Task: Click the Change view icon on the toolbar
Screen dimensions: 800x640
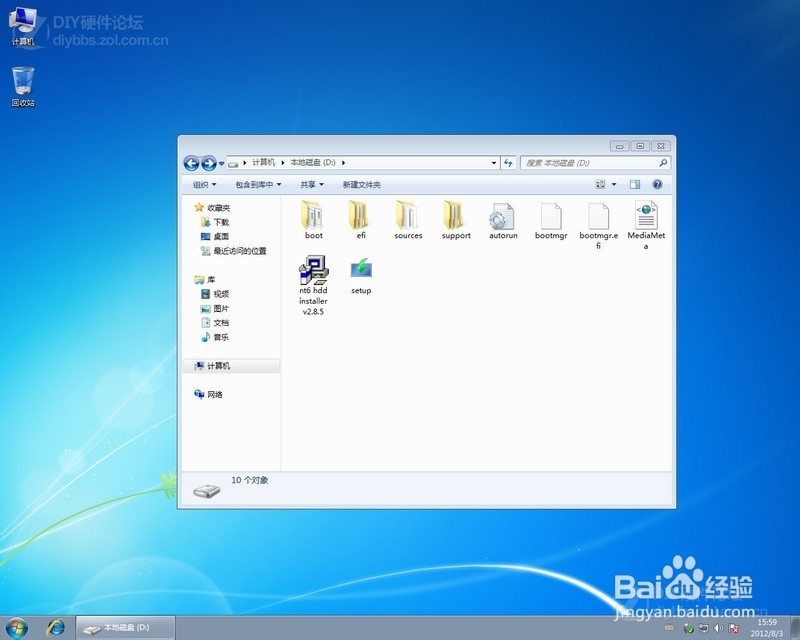Action: coord(600,184)
